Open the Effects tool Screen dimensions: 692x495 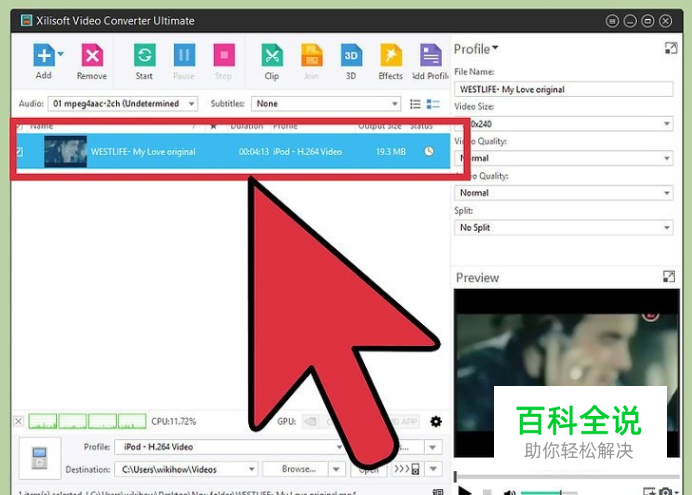391,56
